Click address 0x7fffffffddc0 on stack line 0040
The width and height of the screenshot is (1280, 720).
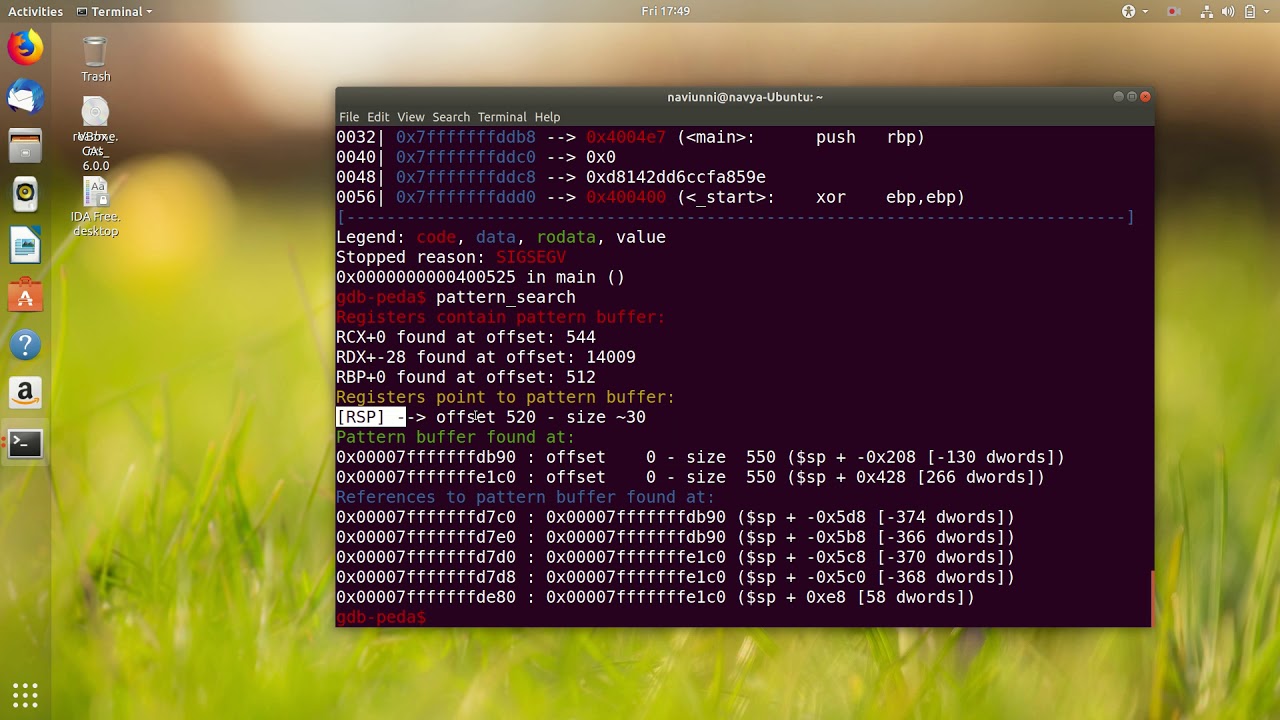click(466, 157)
